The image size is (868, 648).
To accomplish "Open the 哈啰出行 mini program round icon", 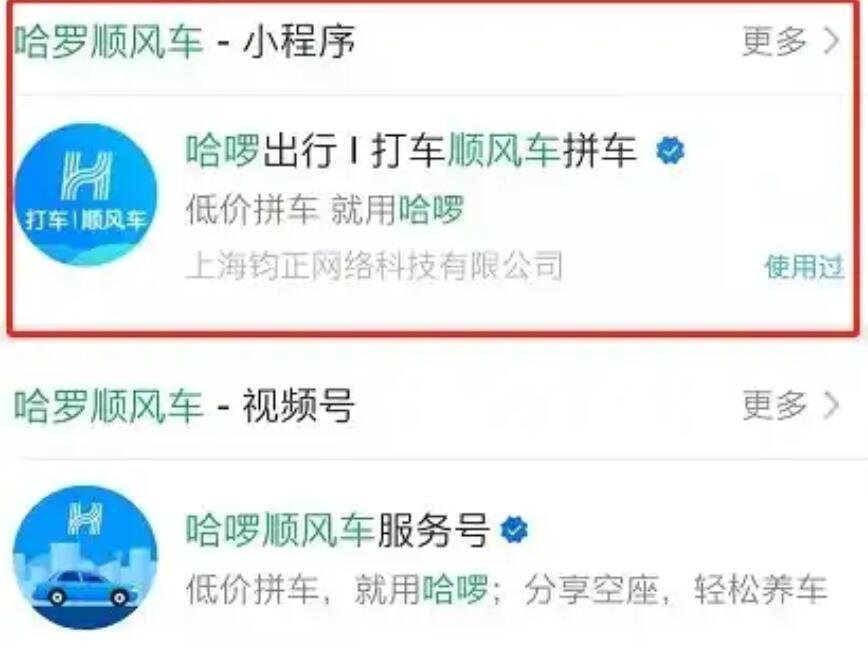I will point(86,194).
